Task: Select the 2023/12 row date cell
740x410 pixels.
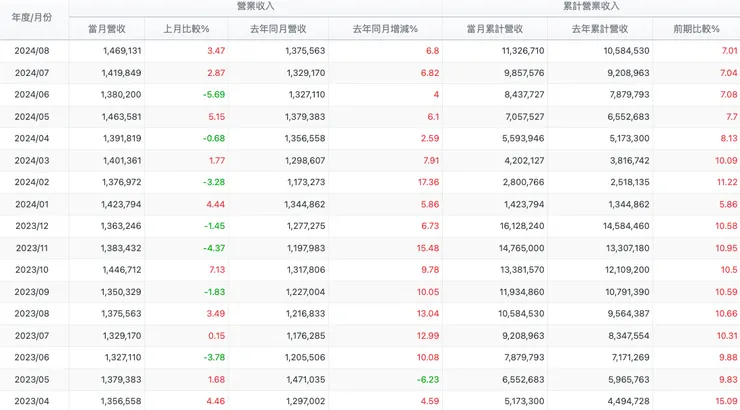Action: (32, 226)
